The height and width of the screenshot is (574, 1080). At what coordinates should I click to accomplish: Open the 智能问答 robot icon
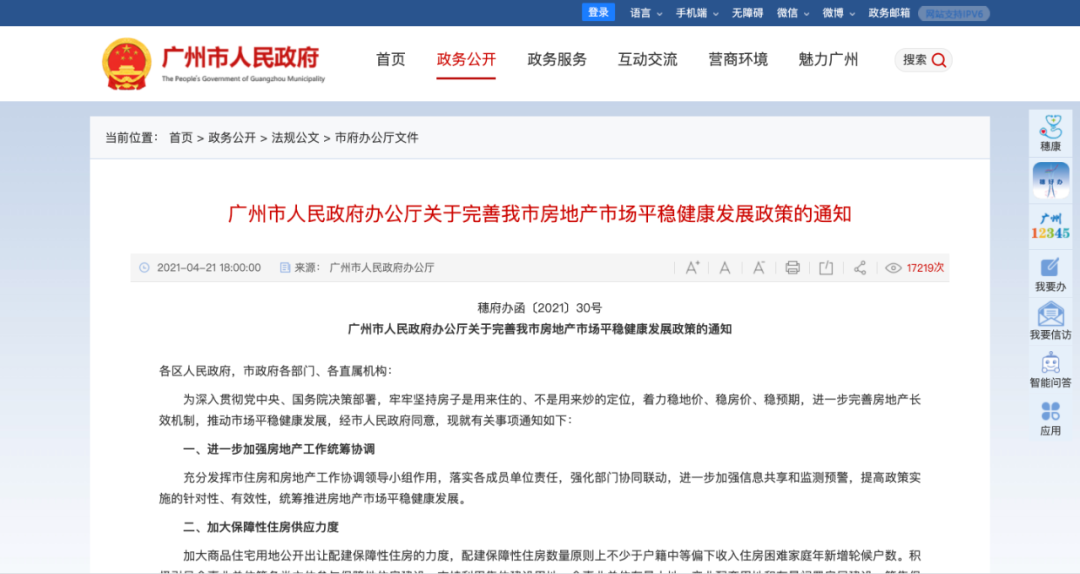(1050, 369)
